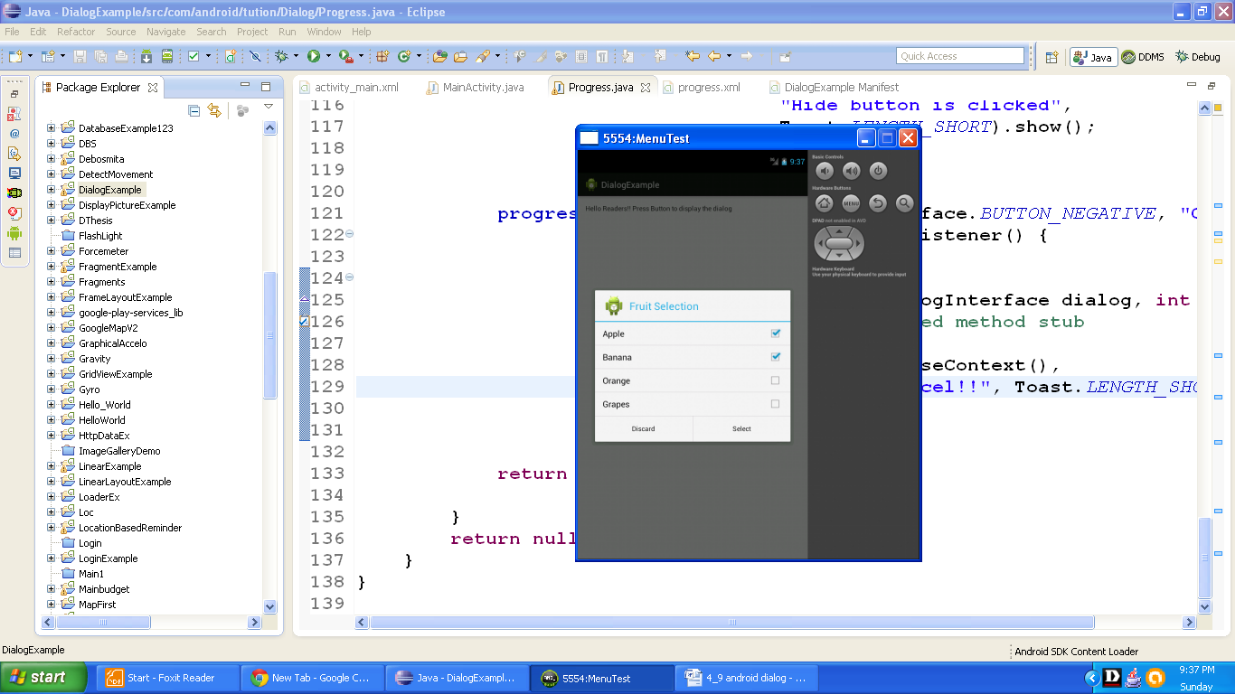Click Link with Editor icon in Package Explorer

(x=214, y=110)
